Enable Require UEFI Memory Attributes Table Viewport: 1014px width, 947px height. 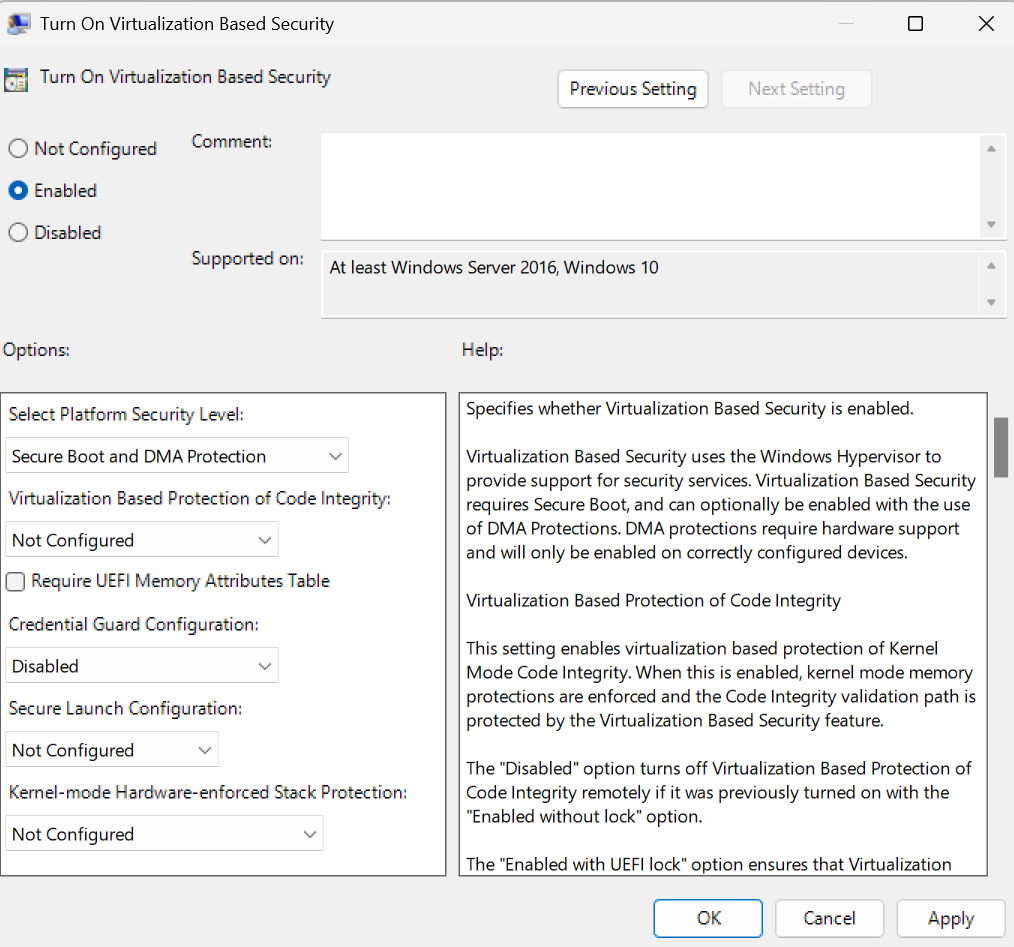pos(16,581)
